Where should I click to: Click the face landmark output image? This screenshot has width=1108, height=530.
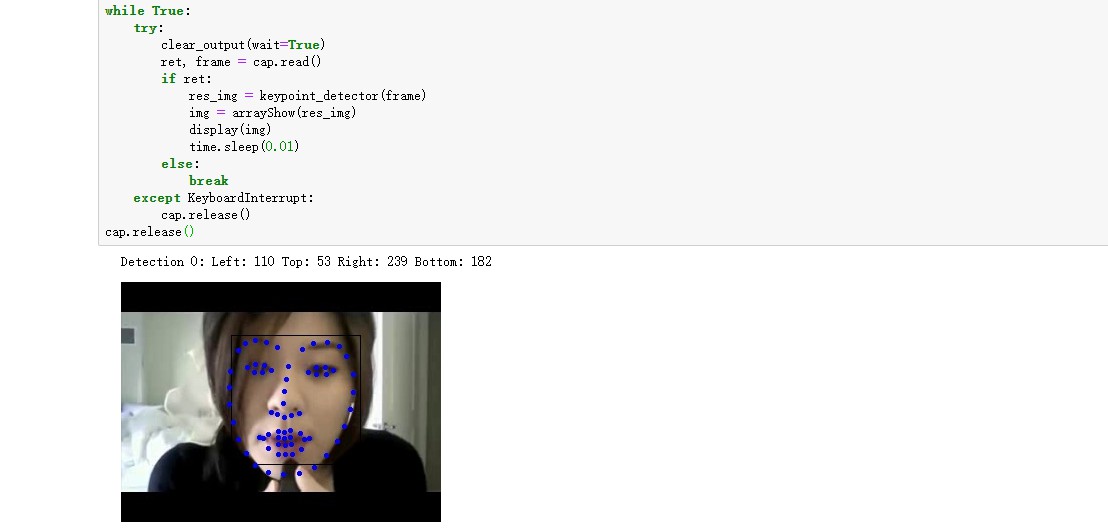(x=281, y=401)
